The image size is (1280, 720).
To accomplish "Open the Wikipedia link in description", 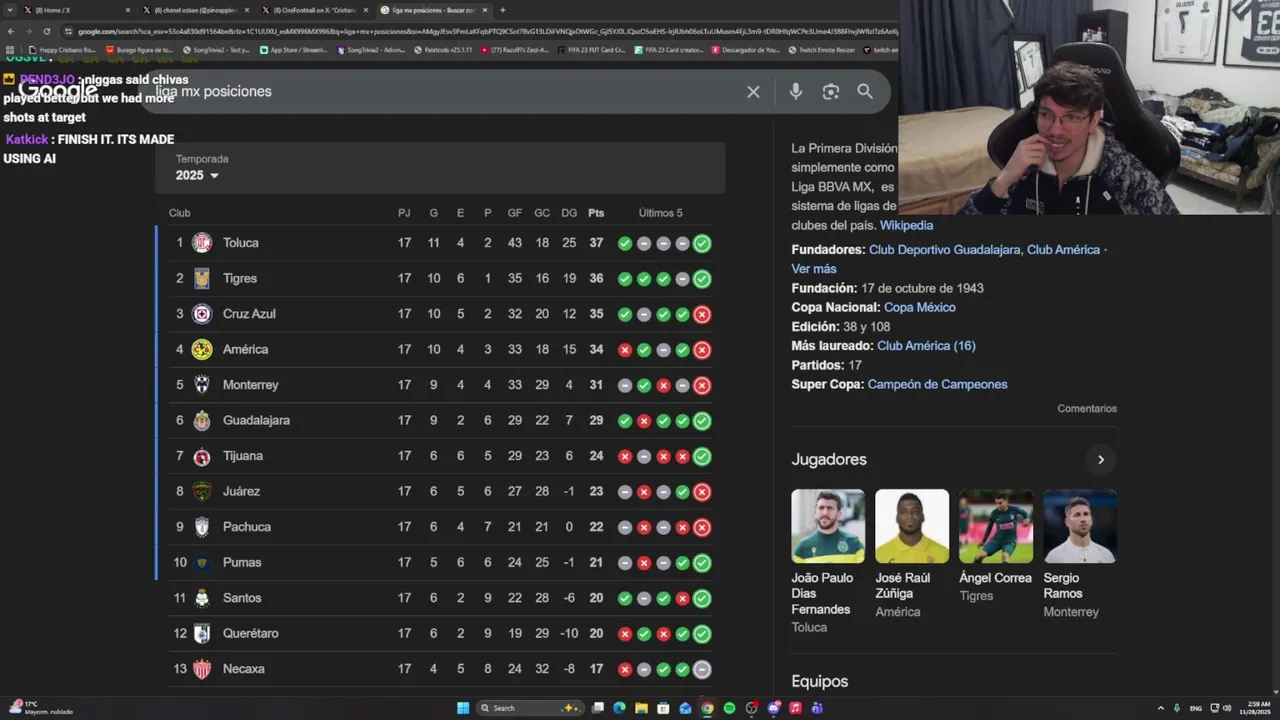I will click(x=906, y=226).
